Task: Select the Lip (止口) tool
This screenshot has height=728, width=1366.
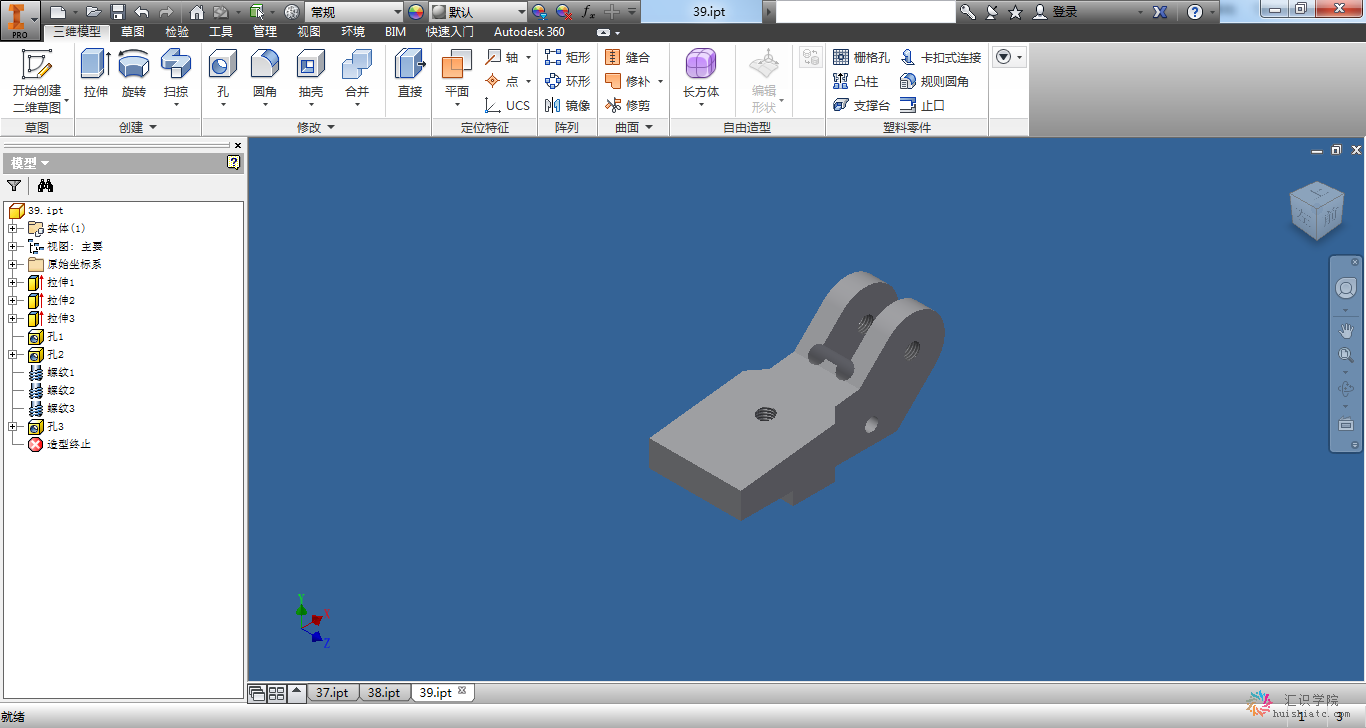Action: tap(923, 105)
